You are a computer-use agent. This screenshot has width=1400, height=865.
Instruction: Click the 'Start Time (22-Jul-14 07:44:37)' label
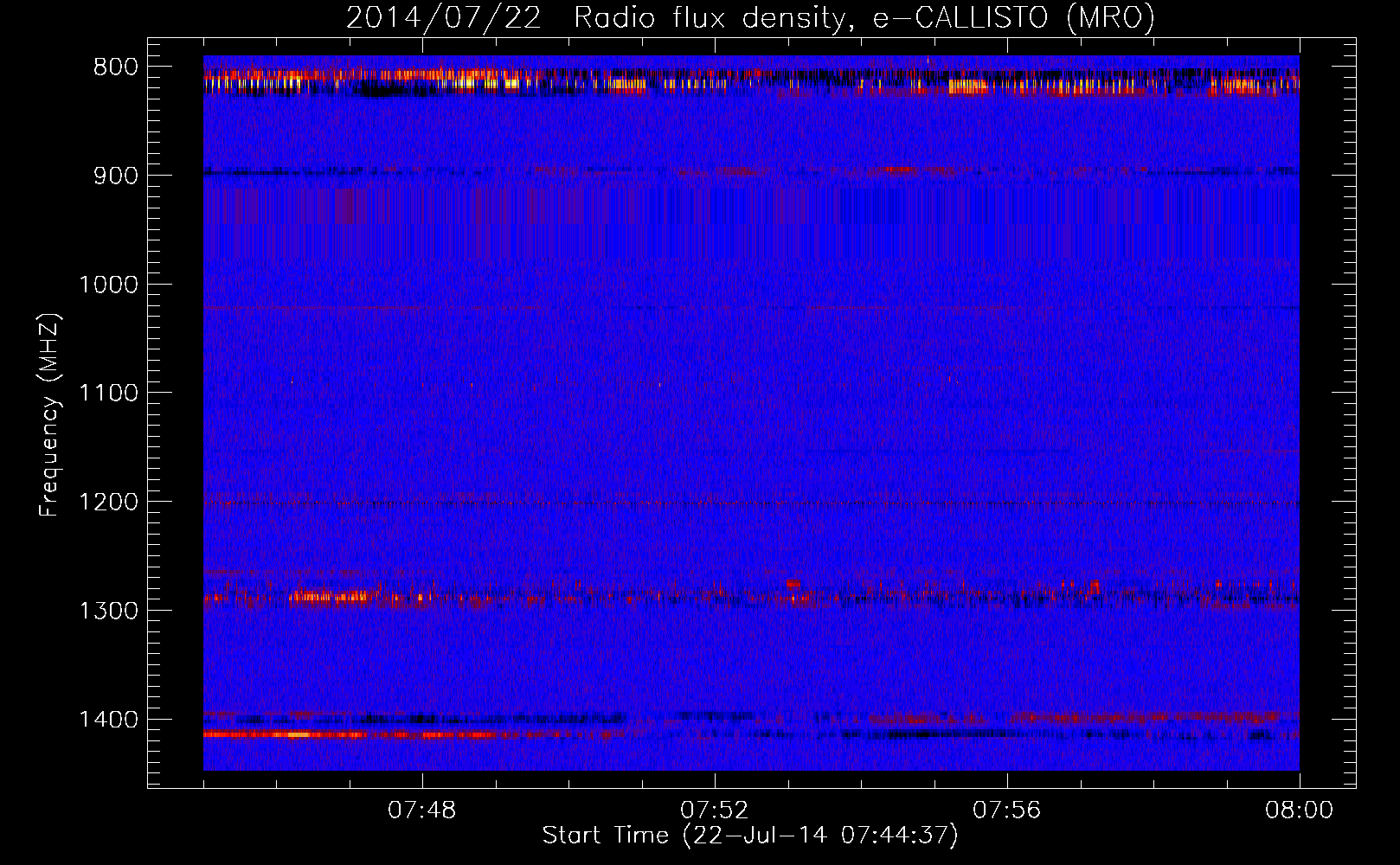coord(750,836)
